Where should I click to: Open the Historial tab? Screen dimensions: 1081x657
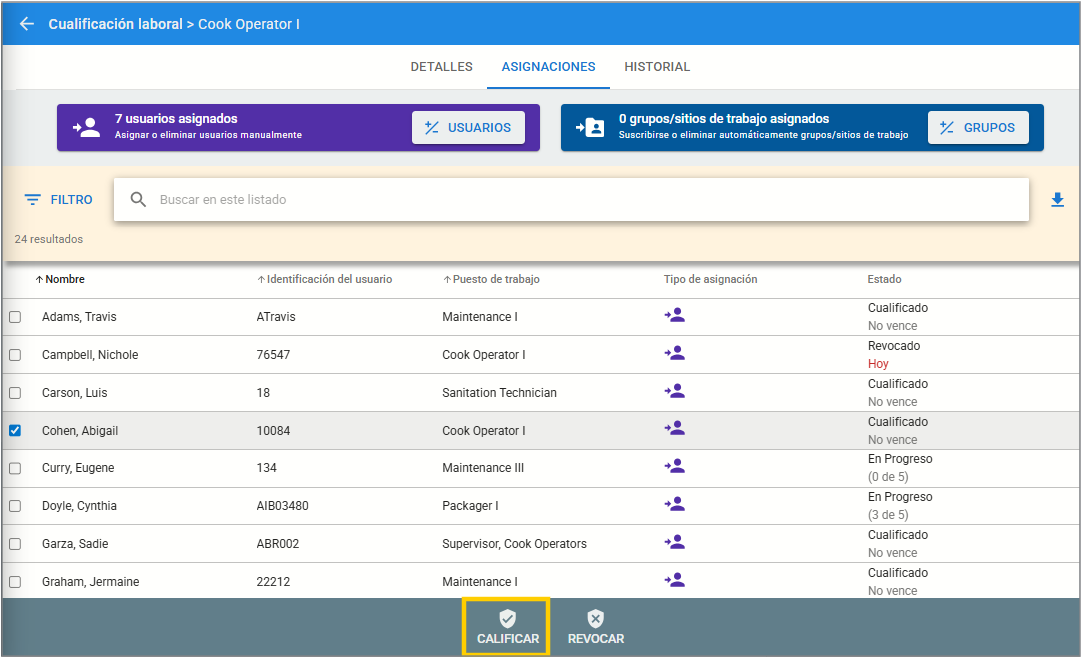pyautogui.click(x=657, y=67)
